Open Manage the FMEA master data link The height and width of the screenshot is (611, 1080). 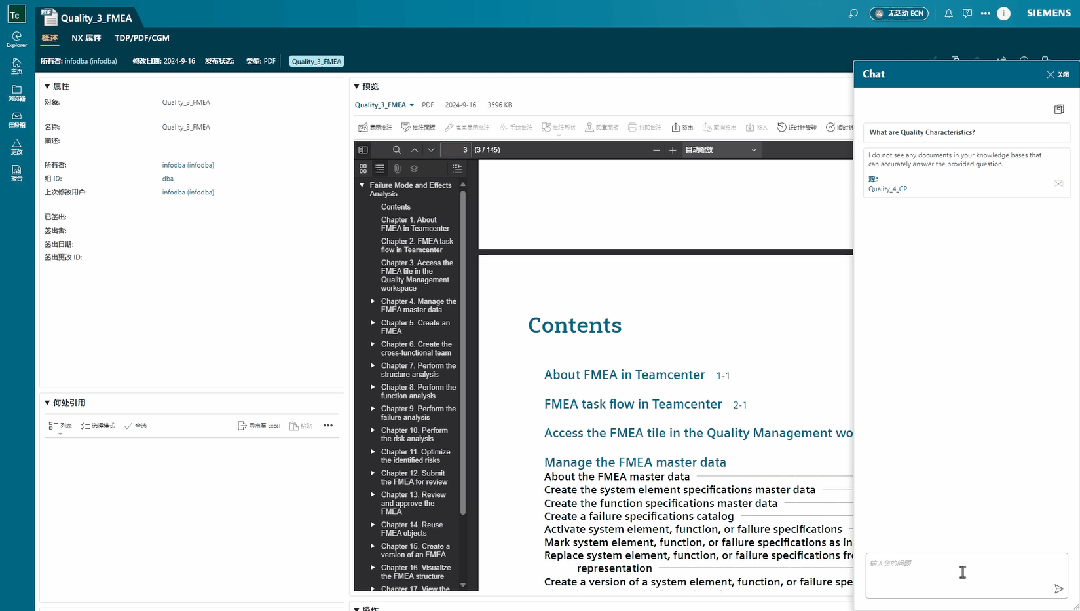[635, 462]
